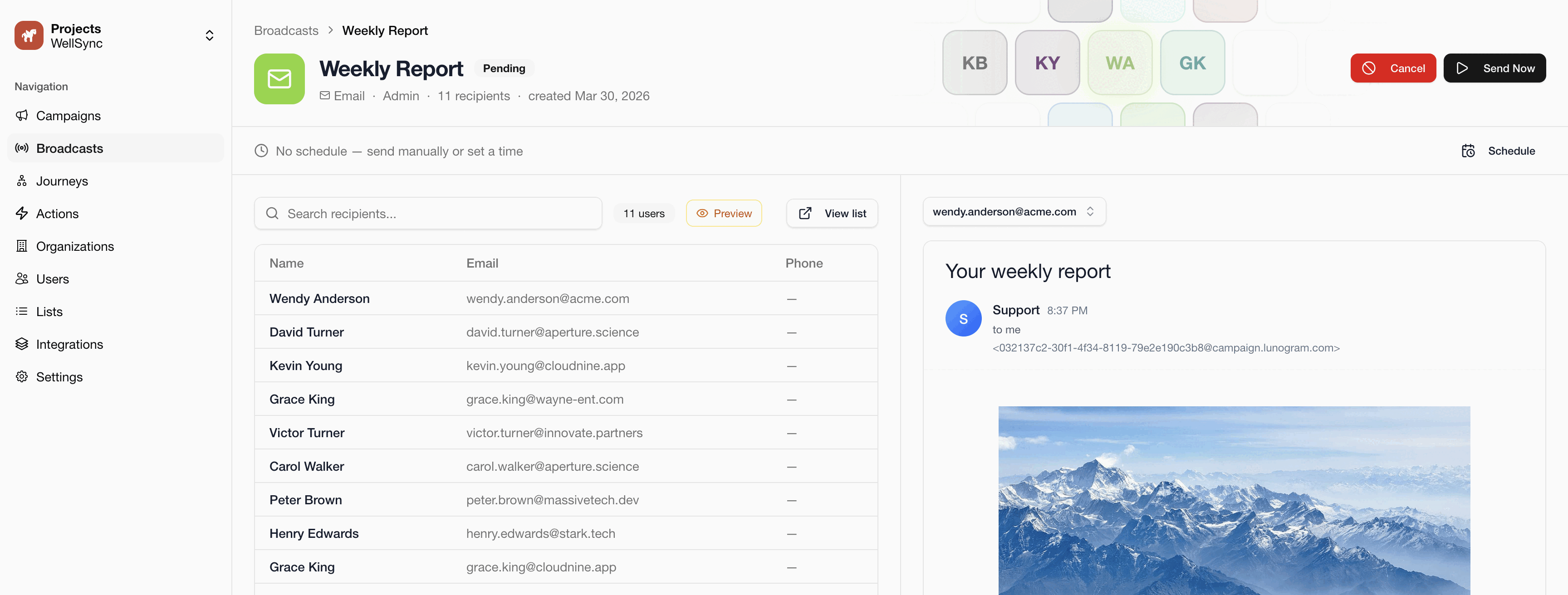1568x595 pixels.
Task: Click the ban icon on Cancel button
Action: [1369, 68]
